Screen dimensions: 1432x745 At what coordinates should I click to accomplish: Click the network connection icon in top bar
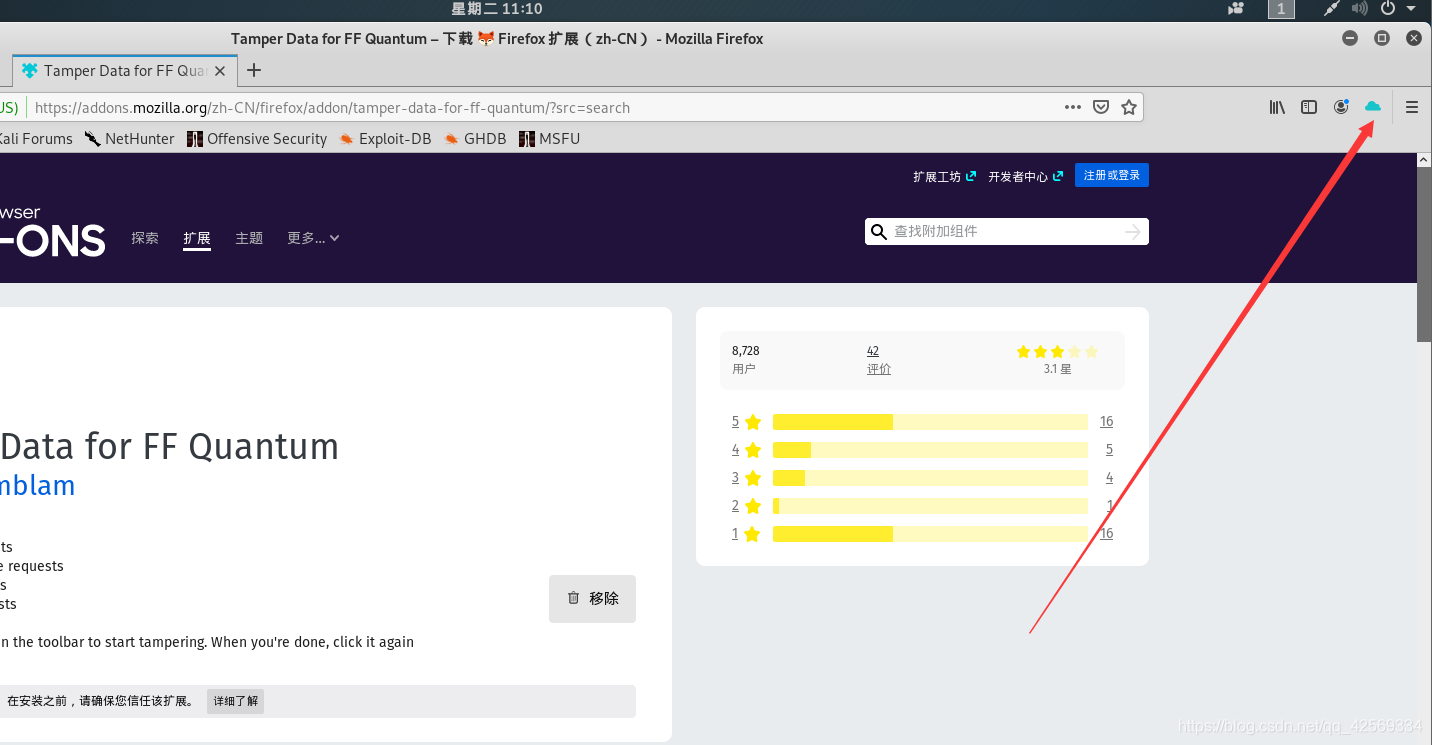click(1331, 9)
